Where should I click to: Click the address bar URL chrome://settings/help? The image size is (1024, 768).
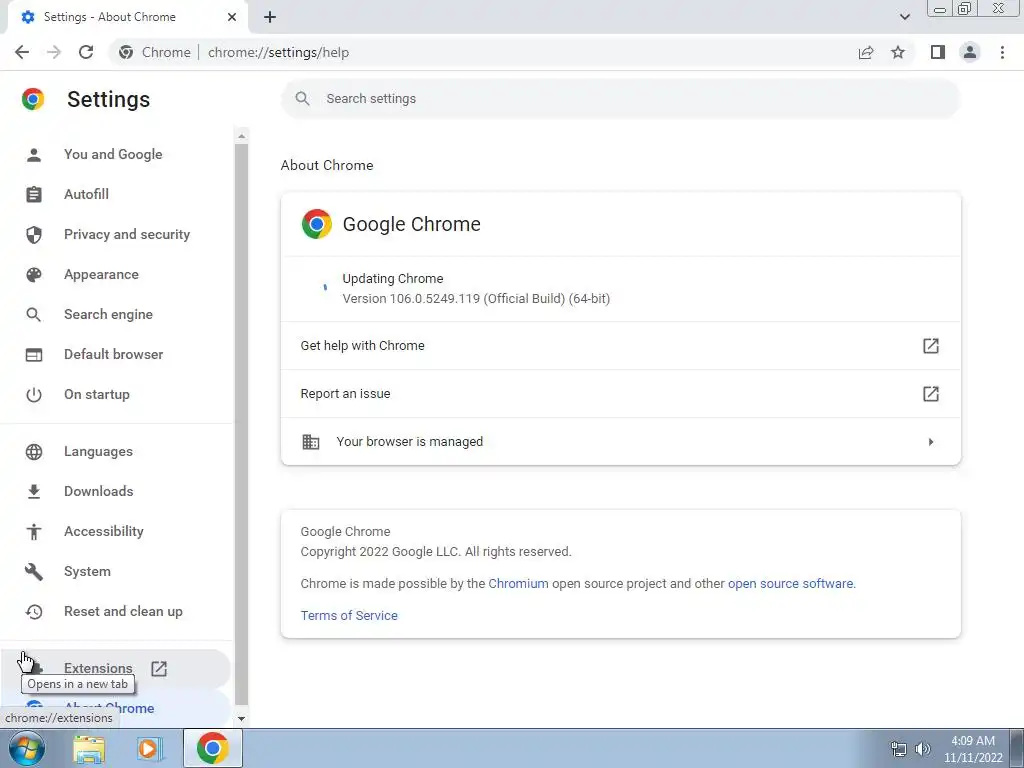click(x=278, y=52)
